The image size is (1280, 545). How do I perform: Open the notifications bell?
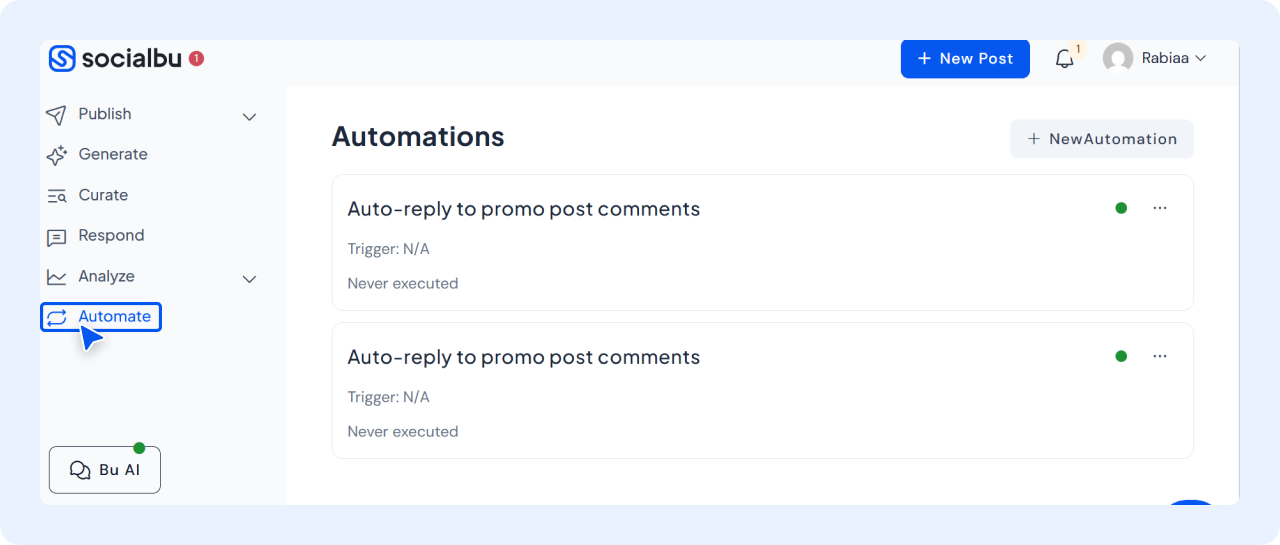(1064, 59)
